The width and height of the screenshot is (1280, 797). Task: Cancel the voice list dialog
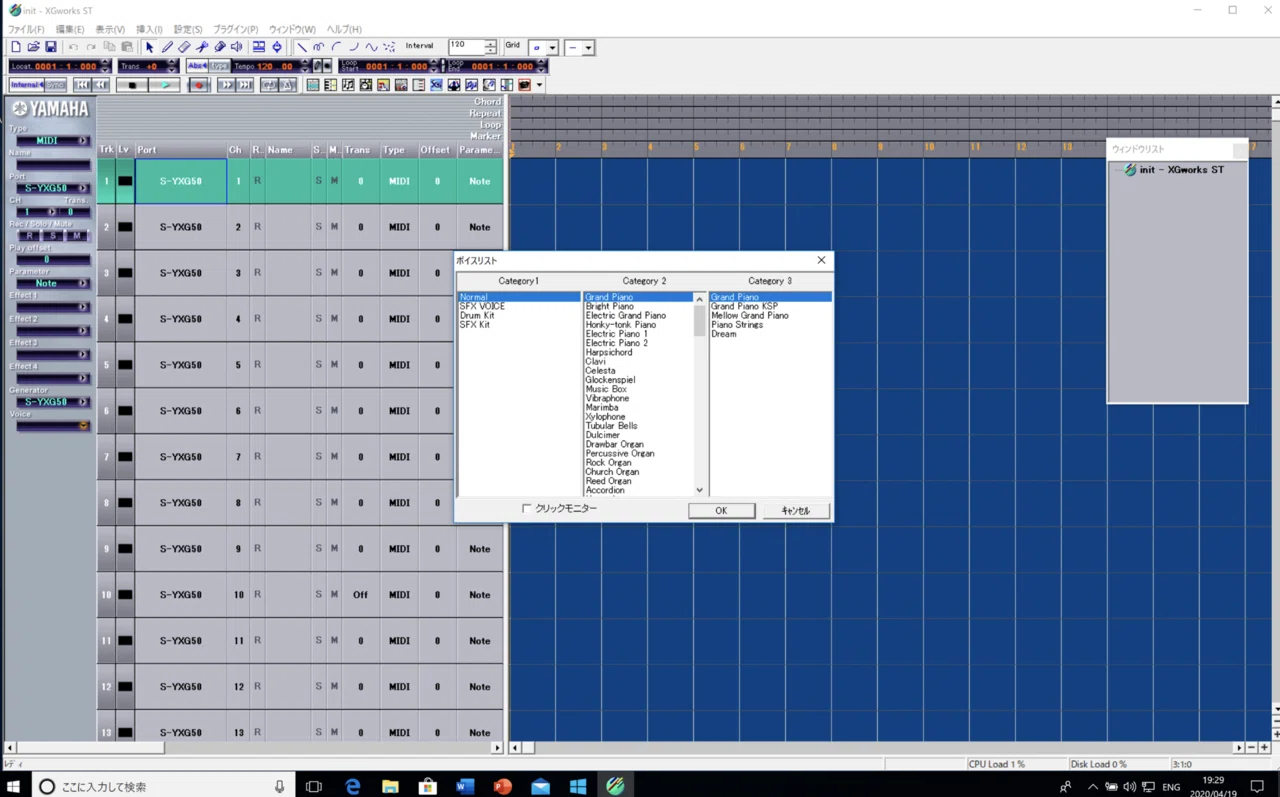click(796, 511)
